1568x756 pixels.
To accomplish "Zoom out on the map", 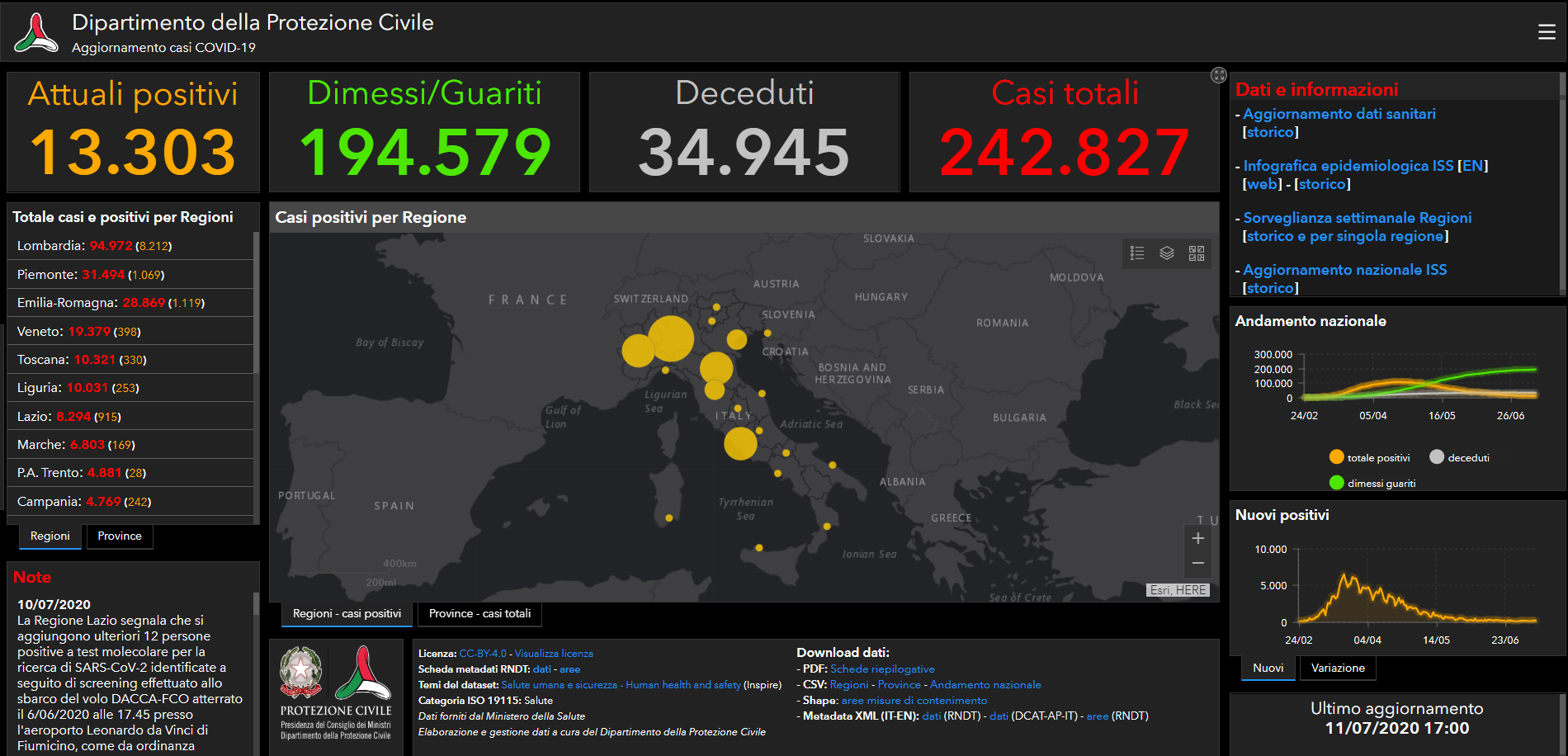I will [x=1198, y=564].
